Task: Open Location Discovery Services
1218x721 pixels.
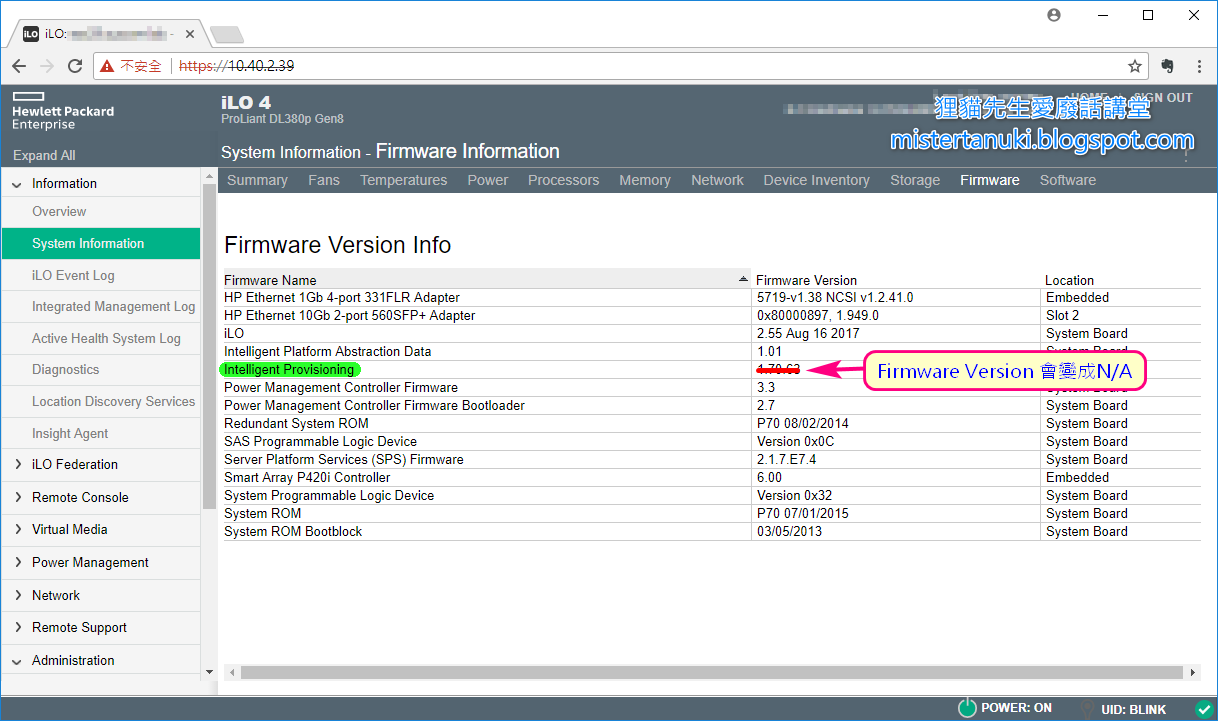Action: tap(100, 402)
